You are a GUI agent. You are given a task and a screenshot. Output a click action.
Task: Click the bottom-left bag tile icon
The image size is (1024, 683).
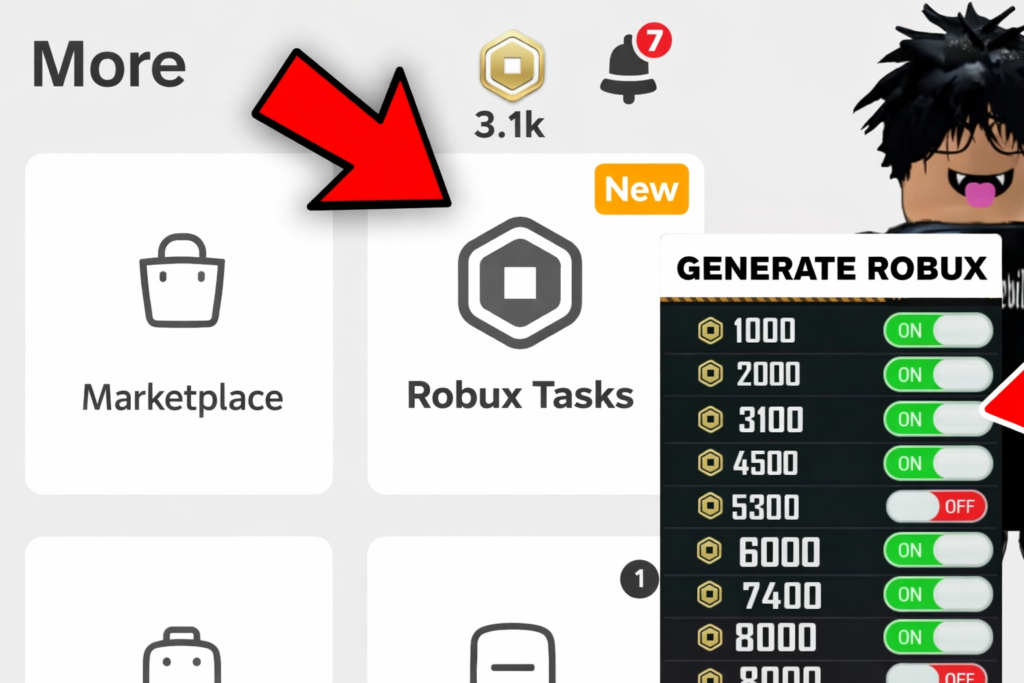coord(182,655)
